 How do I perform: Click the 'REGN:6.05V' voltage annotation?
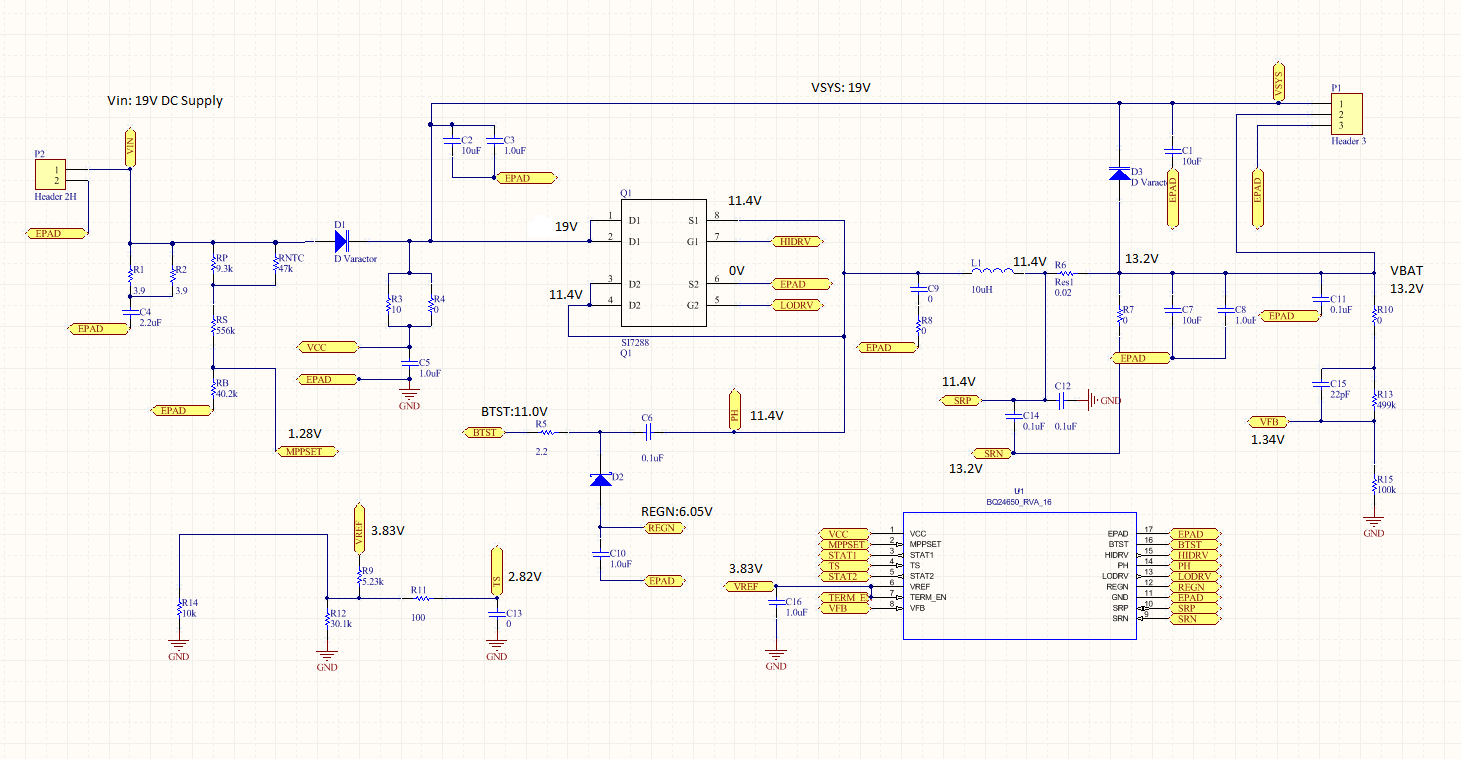677,511
